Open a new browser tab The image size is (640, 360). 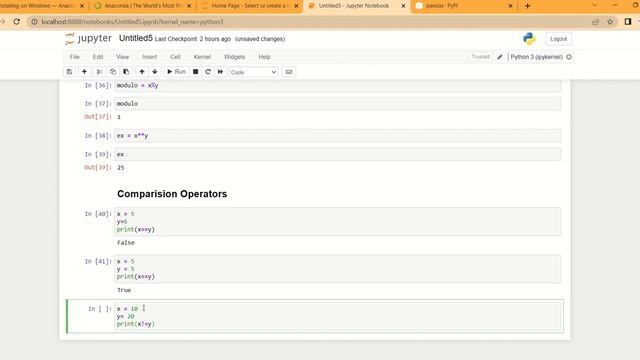coord(527,6)
